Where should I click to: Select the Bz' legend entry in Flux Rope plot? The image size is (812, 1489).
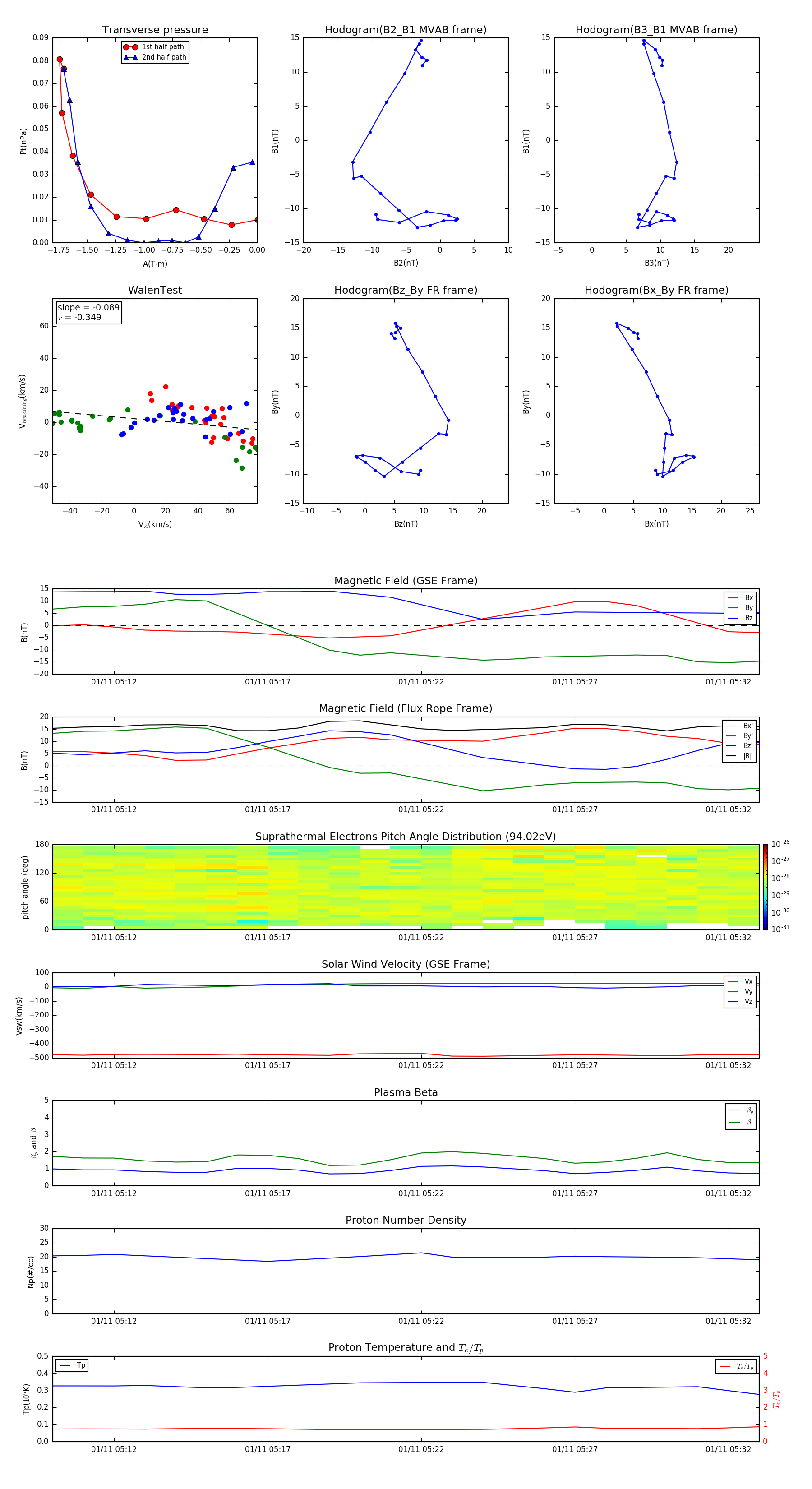click(739, 746)
